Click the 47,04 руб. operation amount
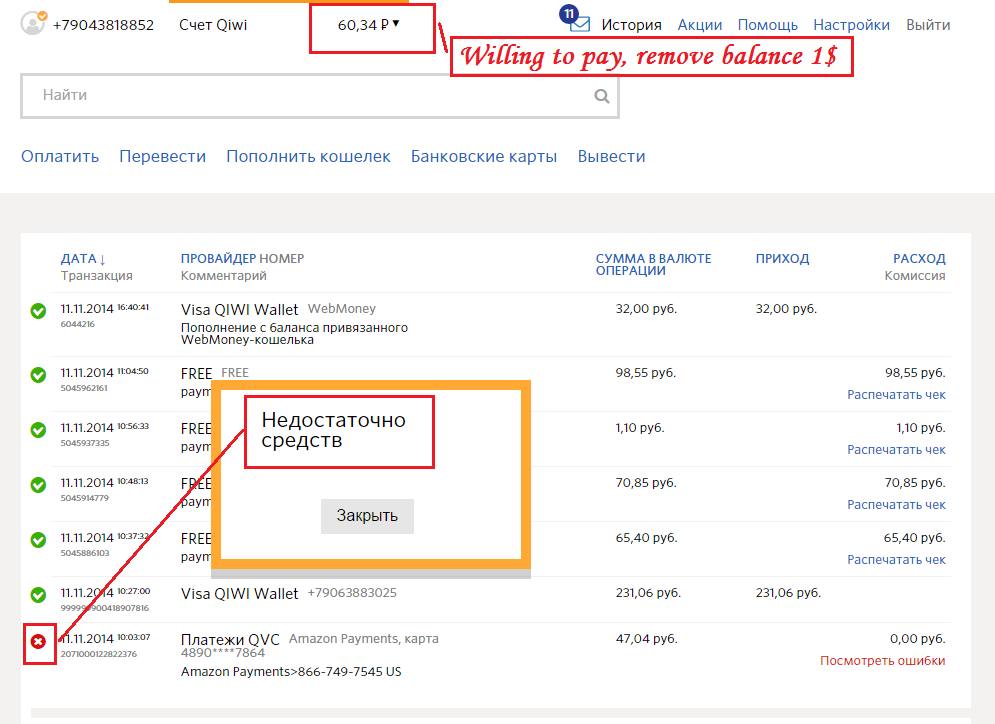This screenshot has width=995, height=724. tap(647, 639)
